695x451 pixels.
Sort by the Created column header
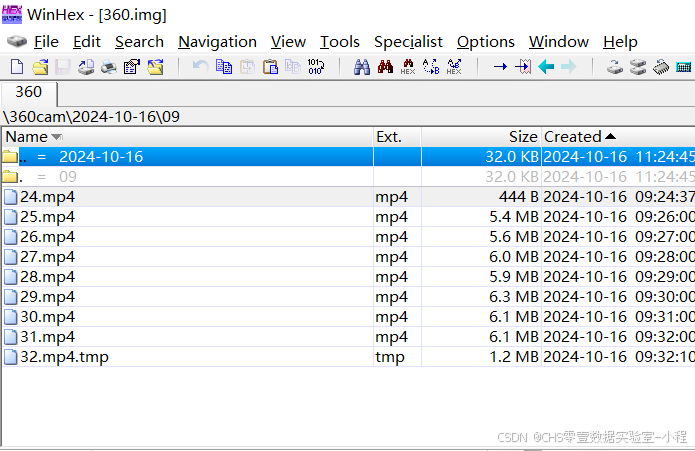point(618,136)
